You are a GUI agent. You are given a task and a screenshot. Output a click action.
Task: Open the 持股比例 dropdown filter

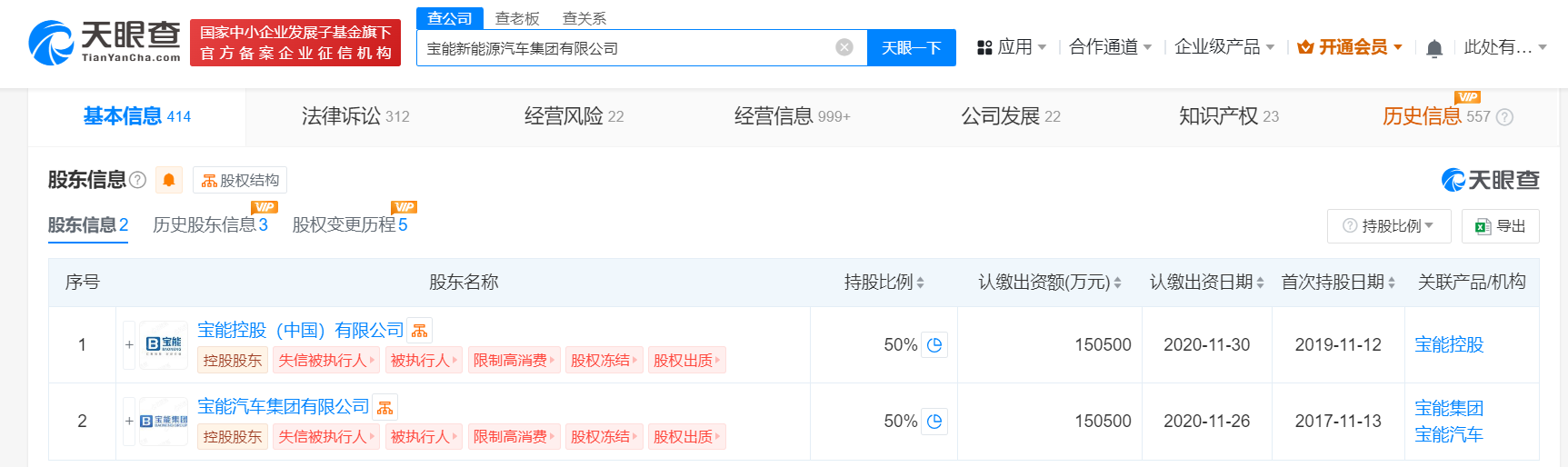(x=1388, y=226)
